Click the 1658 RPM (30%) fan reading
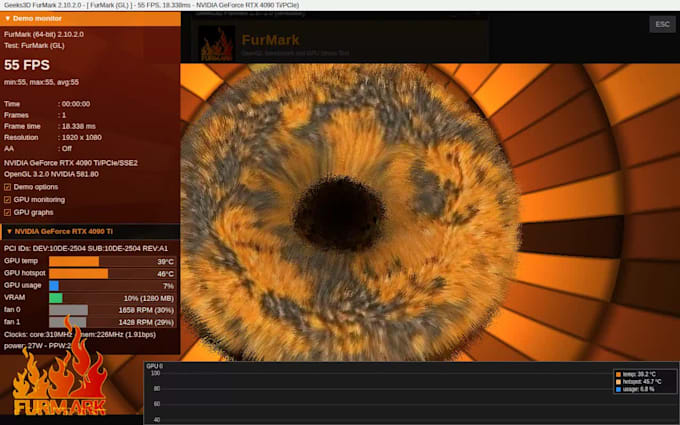The image size is (680, 425). click(146, 310)
